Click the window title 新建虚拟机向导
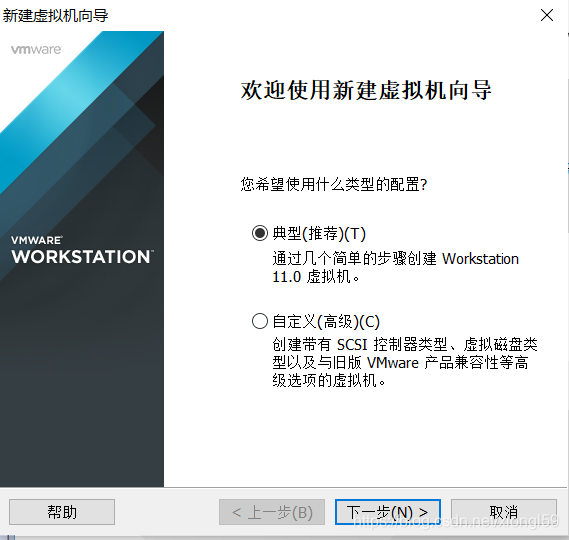The width and height of the screenshot is (569, 540). coord(56,16)
